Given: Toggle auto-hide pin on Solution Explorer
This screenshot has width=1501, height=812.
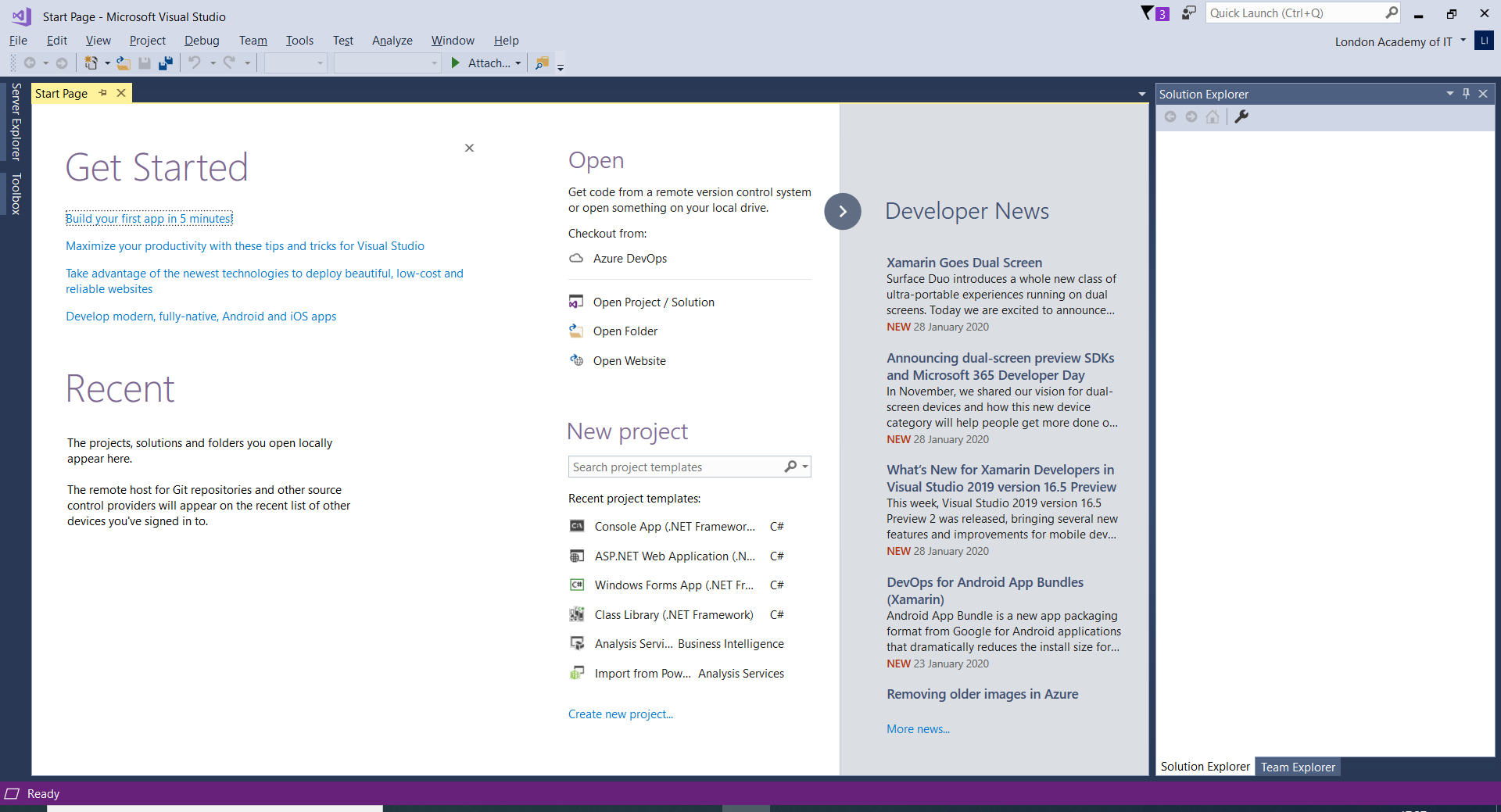Looking at the screenshot, I should [x=1466, y=94].
